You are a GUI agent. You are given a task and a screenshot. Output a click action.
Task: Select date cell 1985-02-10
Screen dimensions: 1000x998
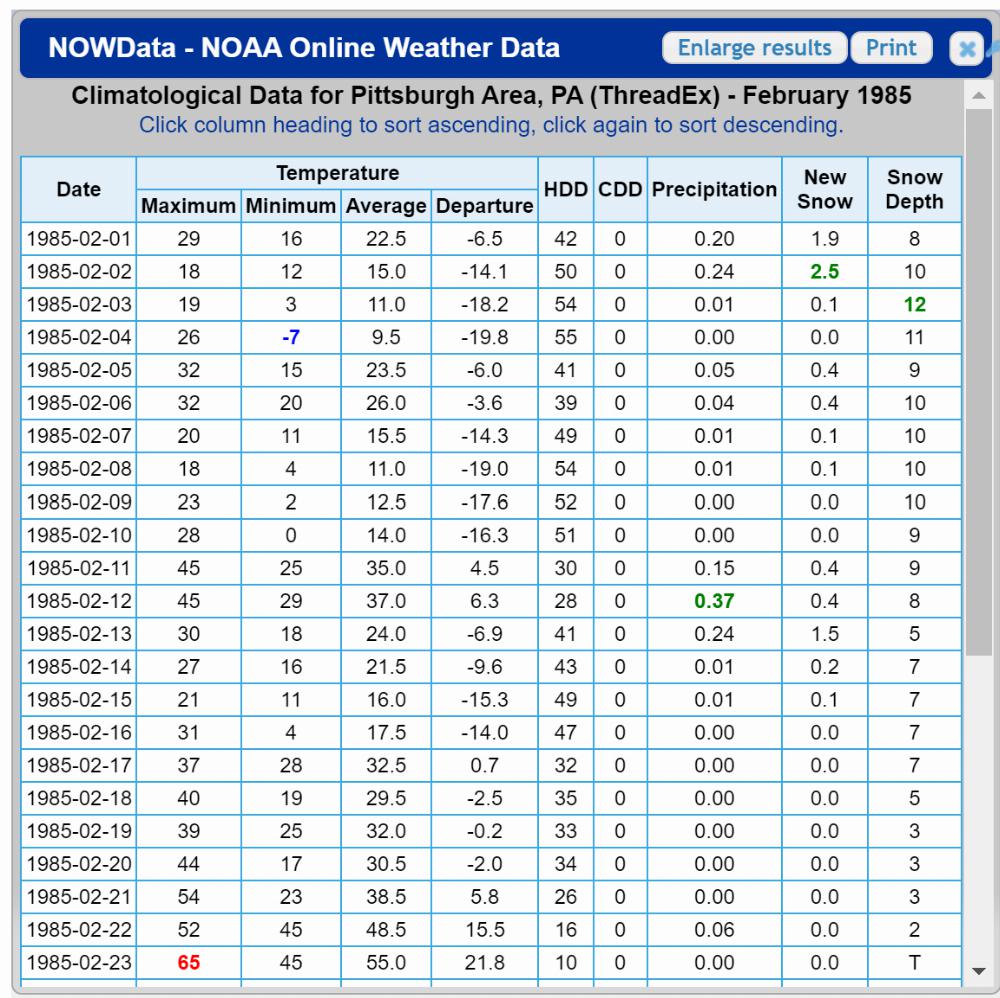[78, 535]
